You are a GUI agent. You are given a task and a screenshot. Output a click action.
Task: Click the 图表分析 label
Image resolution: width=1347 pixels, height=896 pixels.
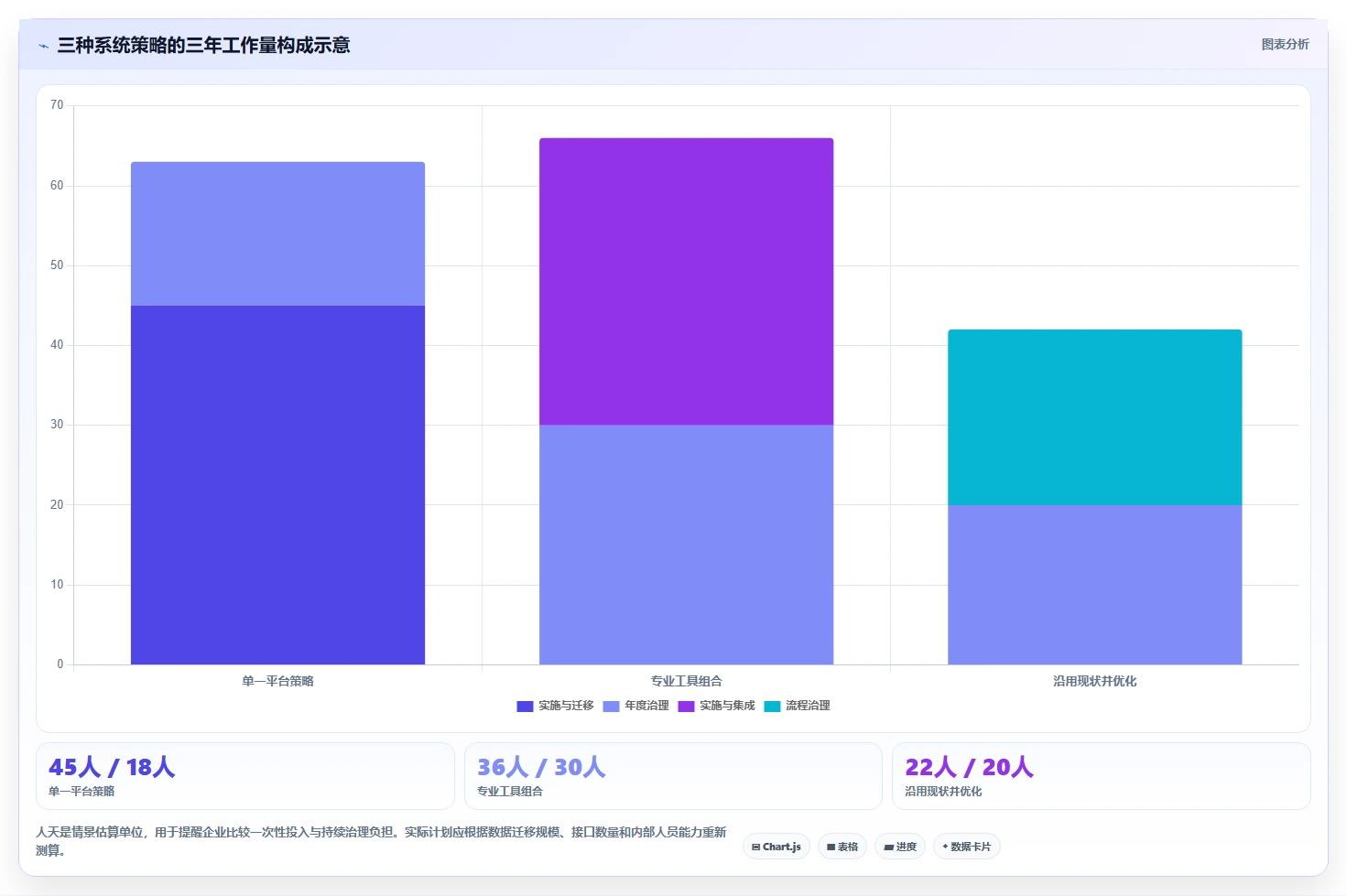coord(1285,44)
